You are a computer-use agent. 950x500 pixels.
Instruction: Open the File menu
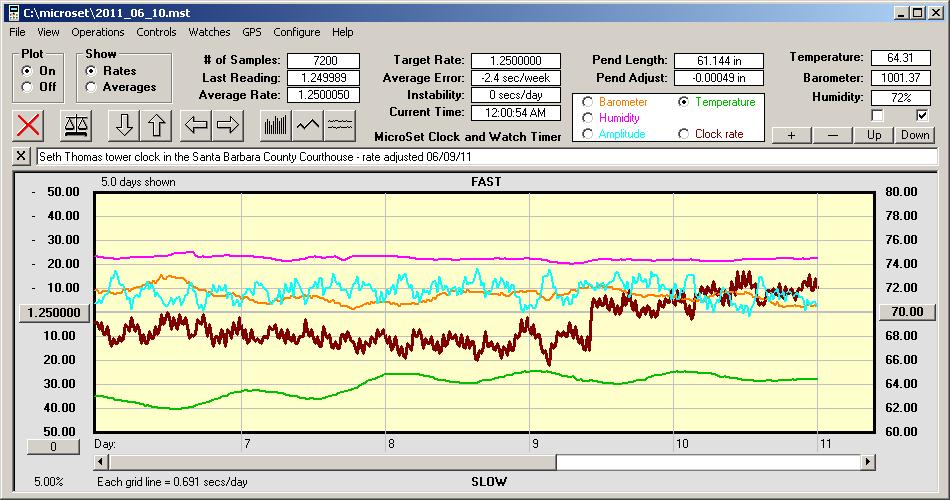point(17,32)
